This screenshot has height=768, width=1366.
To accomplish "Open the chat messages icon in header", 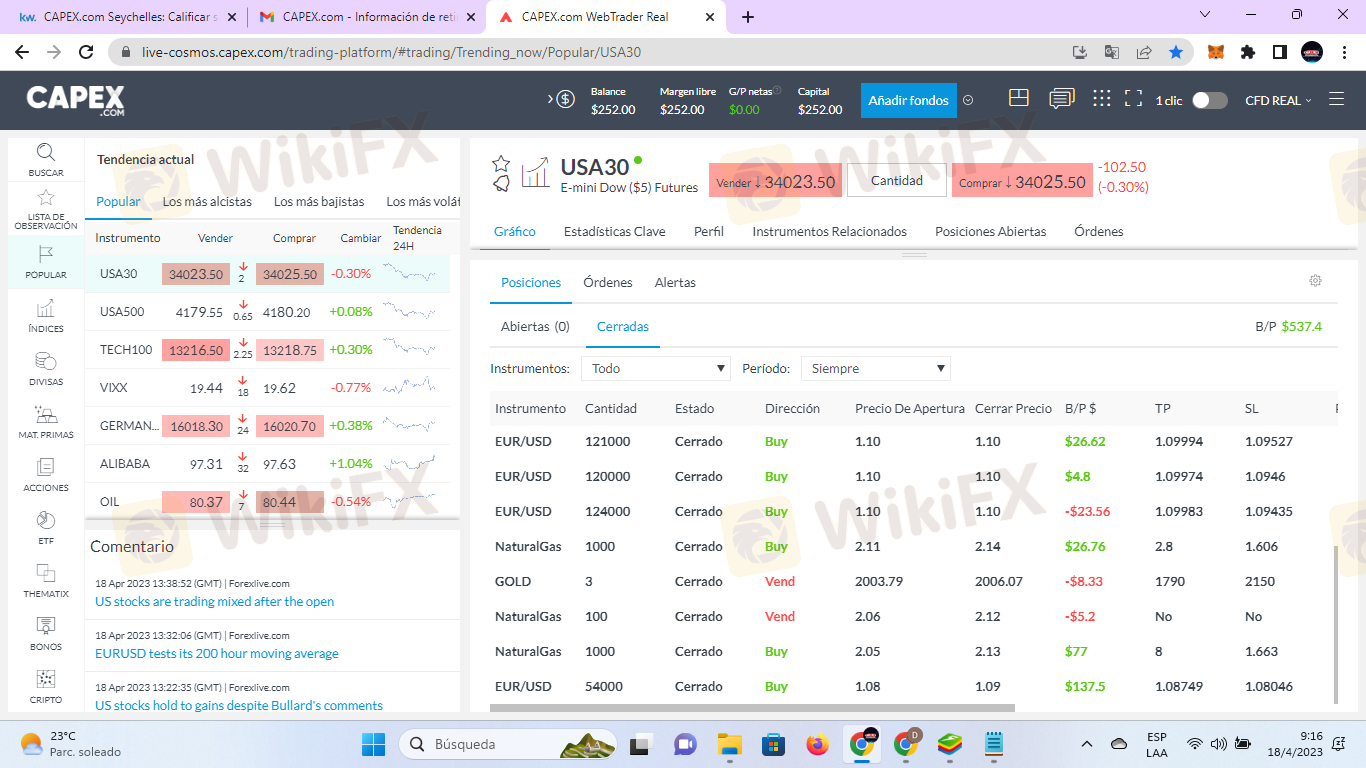I will pyautogui.click(x=1061, y=99).
